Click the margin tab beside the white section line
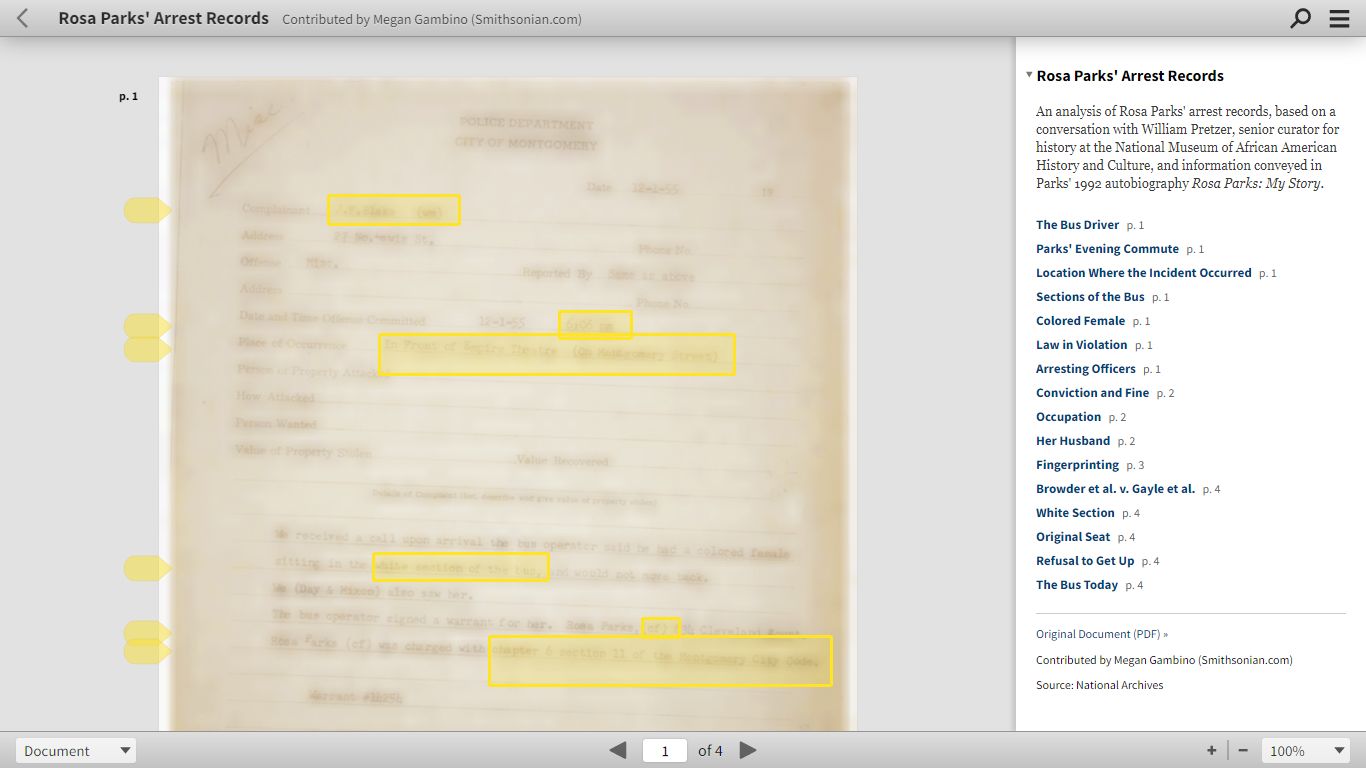 pyautogui.click(x=147, y=568)
